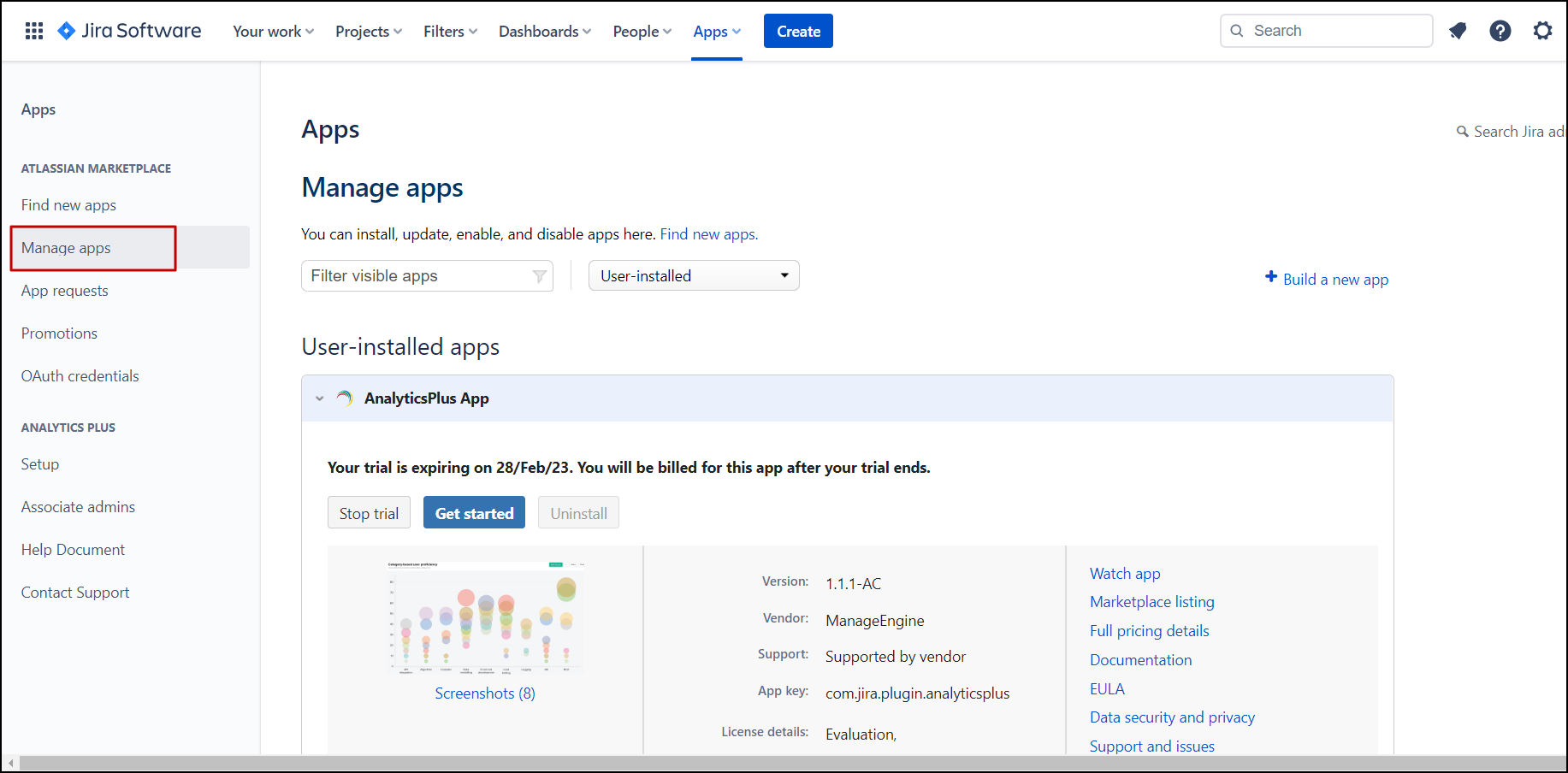Open the Filters menu
The width and height of the screenshot is (1568, 773).
450,32
